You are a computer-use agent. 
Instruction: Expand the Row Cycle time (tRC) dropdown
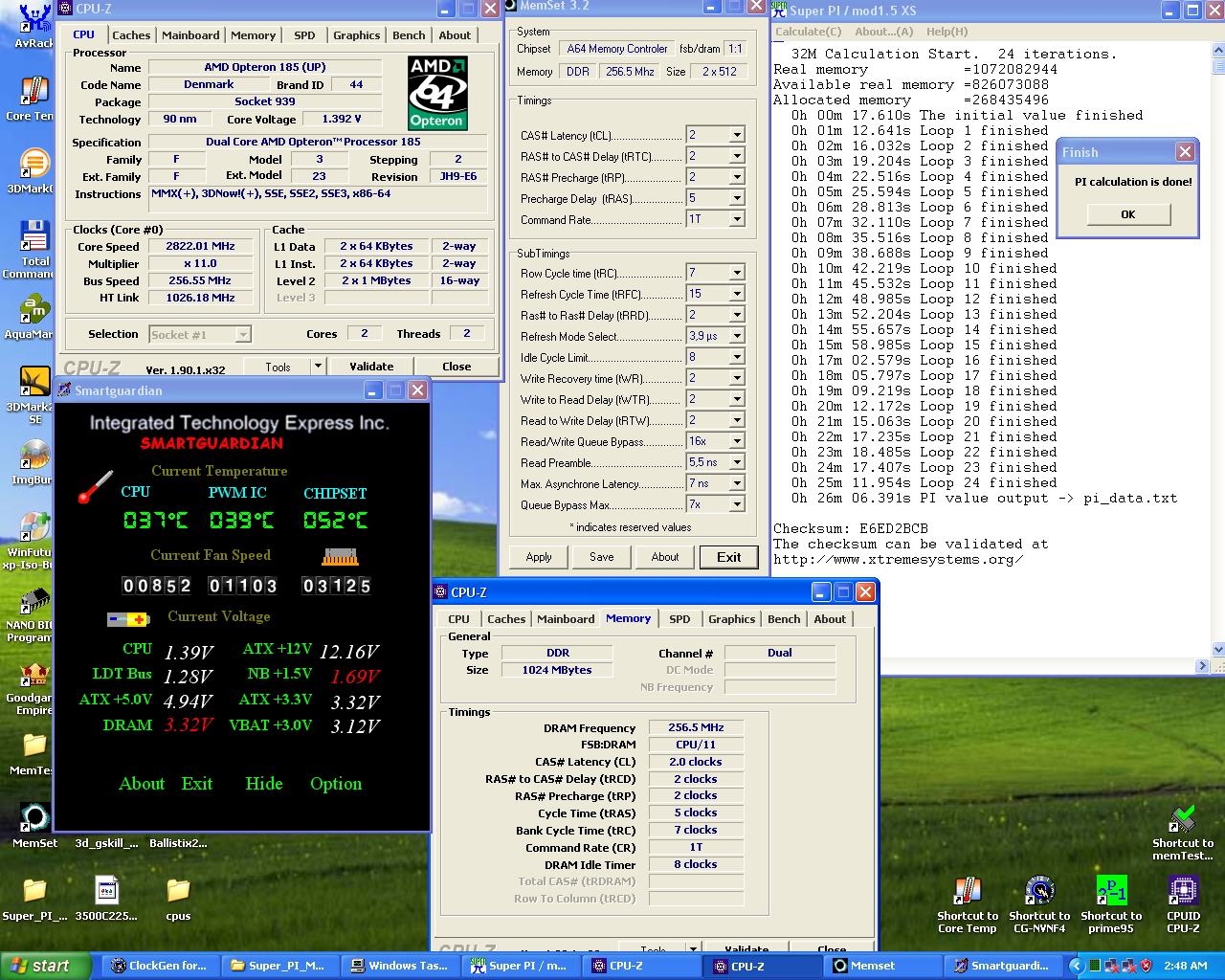point(736,273)
